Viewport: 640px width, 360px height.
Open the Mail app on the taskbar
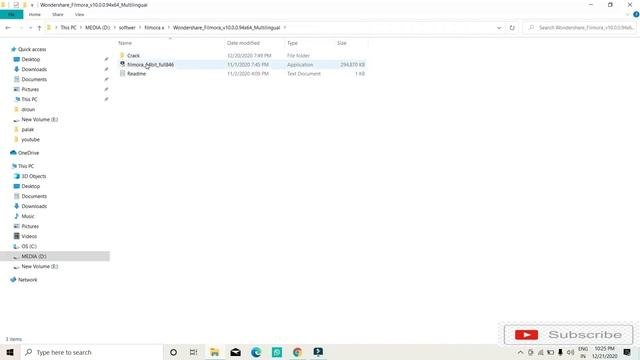(x=236, y=352)
